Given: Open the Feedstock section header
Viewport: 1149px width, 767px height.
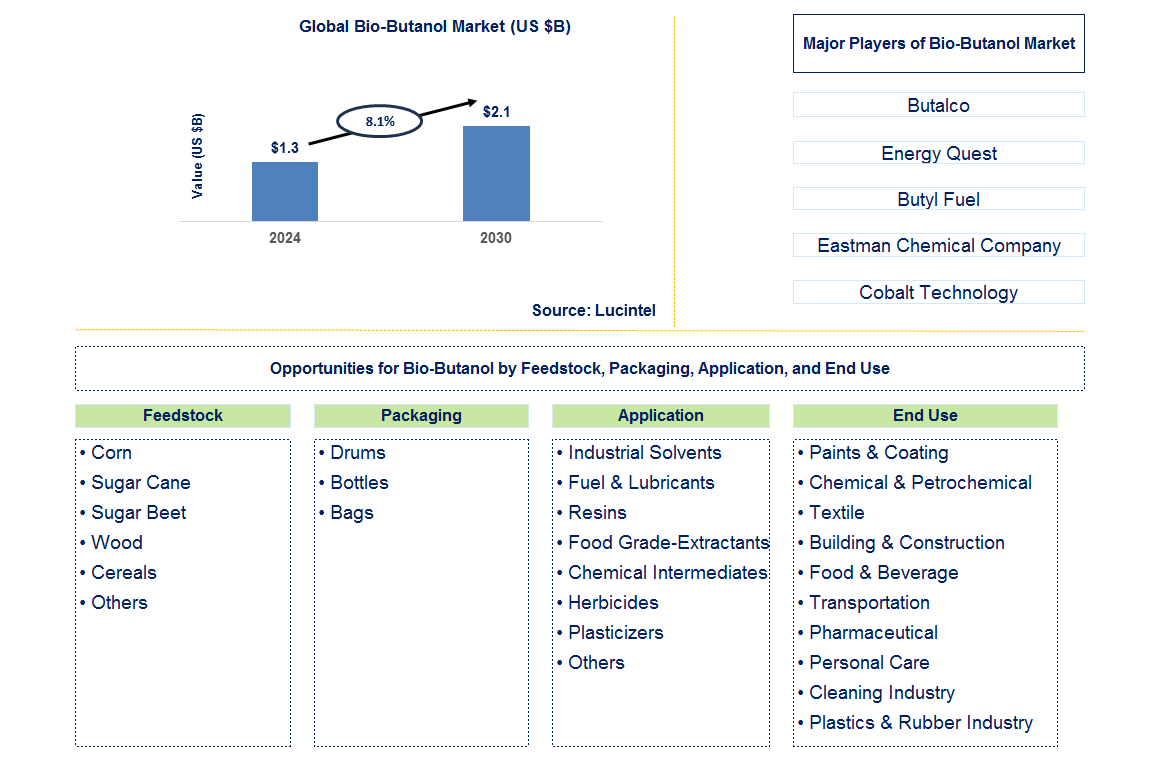Looking at the screenshot, I should 182,415.
